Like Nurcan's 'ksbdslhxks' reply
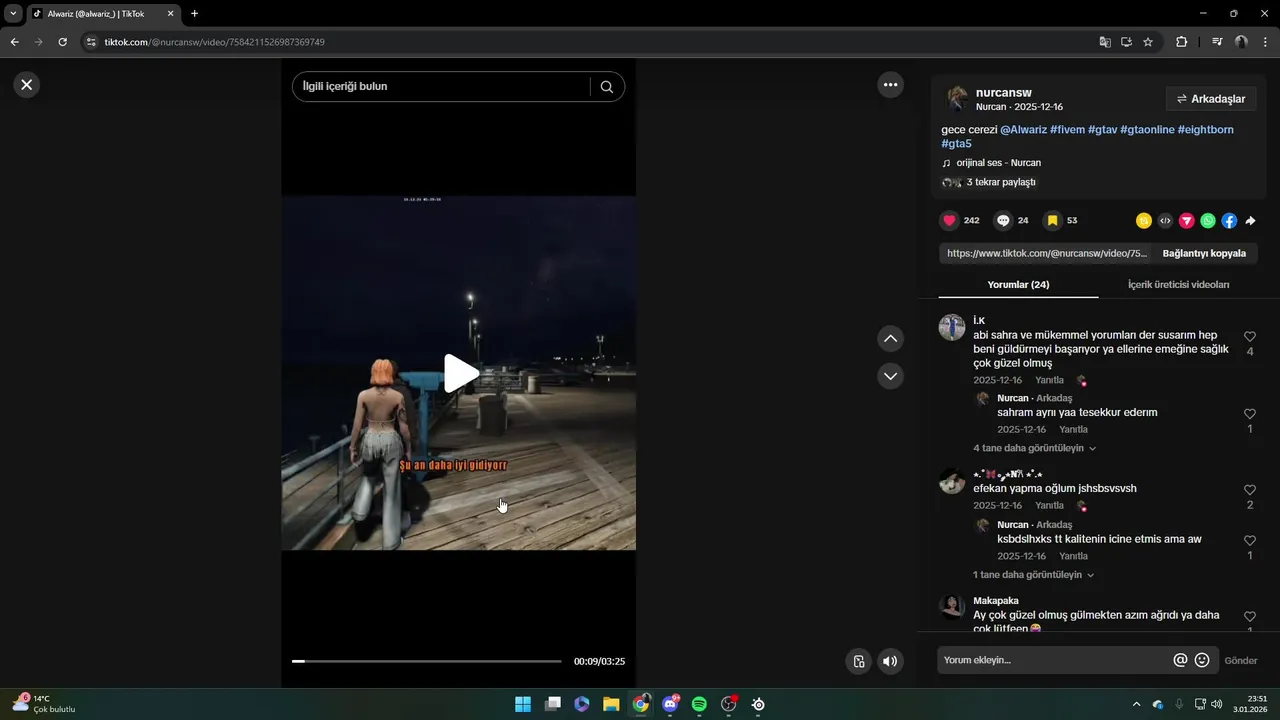 pos(1250,541)
